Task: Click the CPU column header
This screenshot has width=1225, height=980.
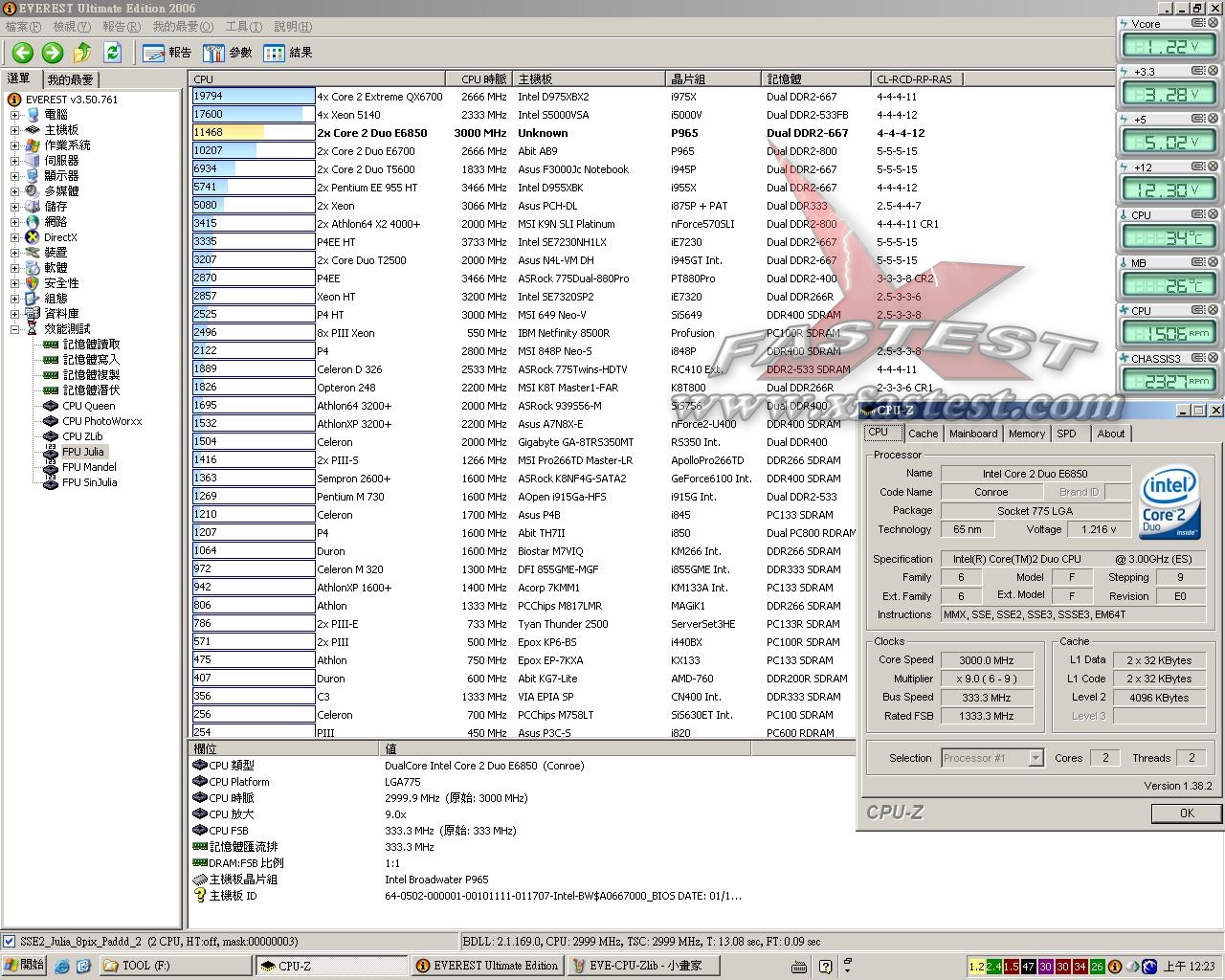Action: point(318,79)
